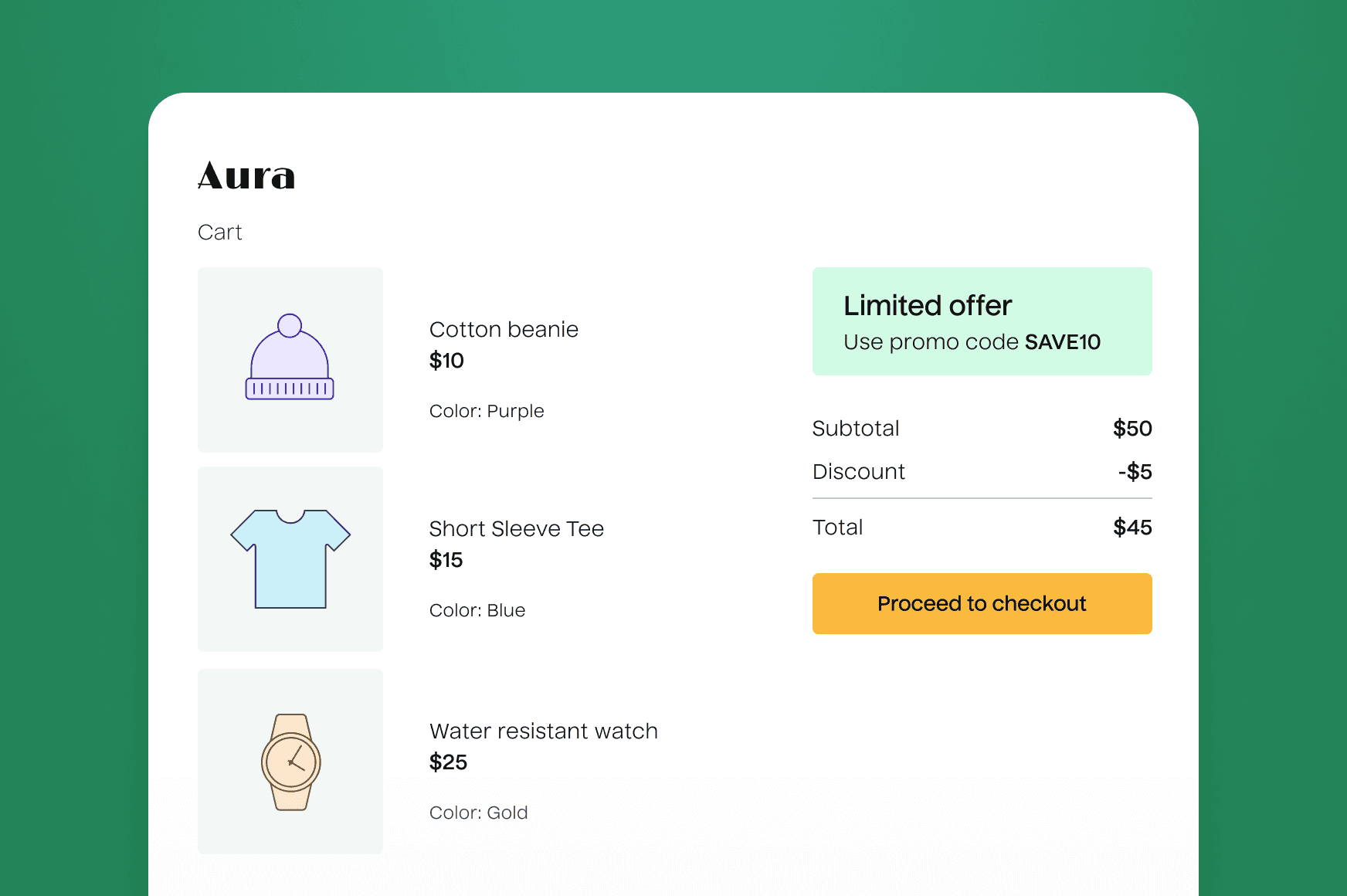
Task: Click the short sleeve tee image
Action: pyautogui.click(x=290, y=558)
